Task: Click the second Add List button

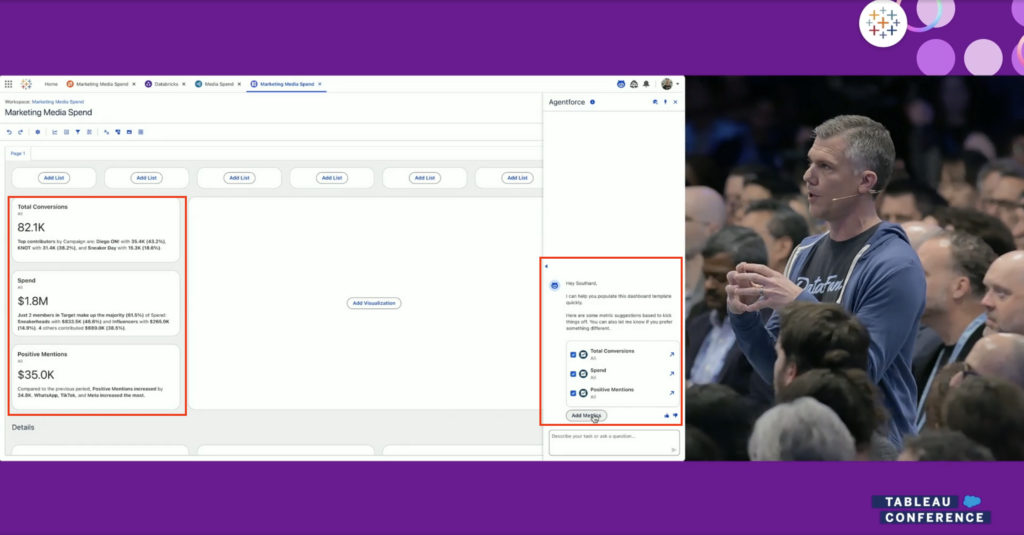Action: [x=146, y=178]
